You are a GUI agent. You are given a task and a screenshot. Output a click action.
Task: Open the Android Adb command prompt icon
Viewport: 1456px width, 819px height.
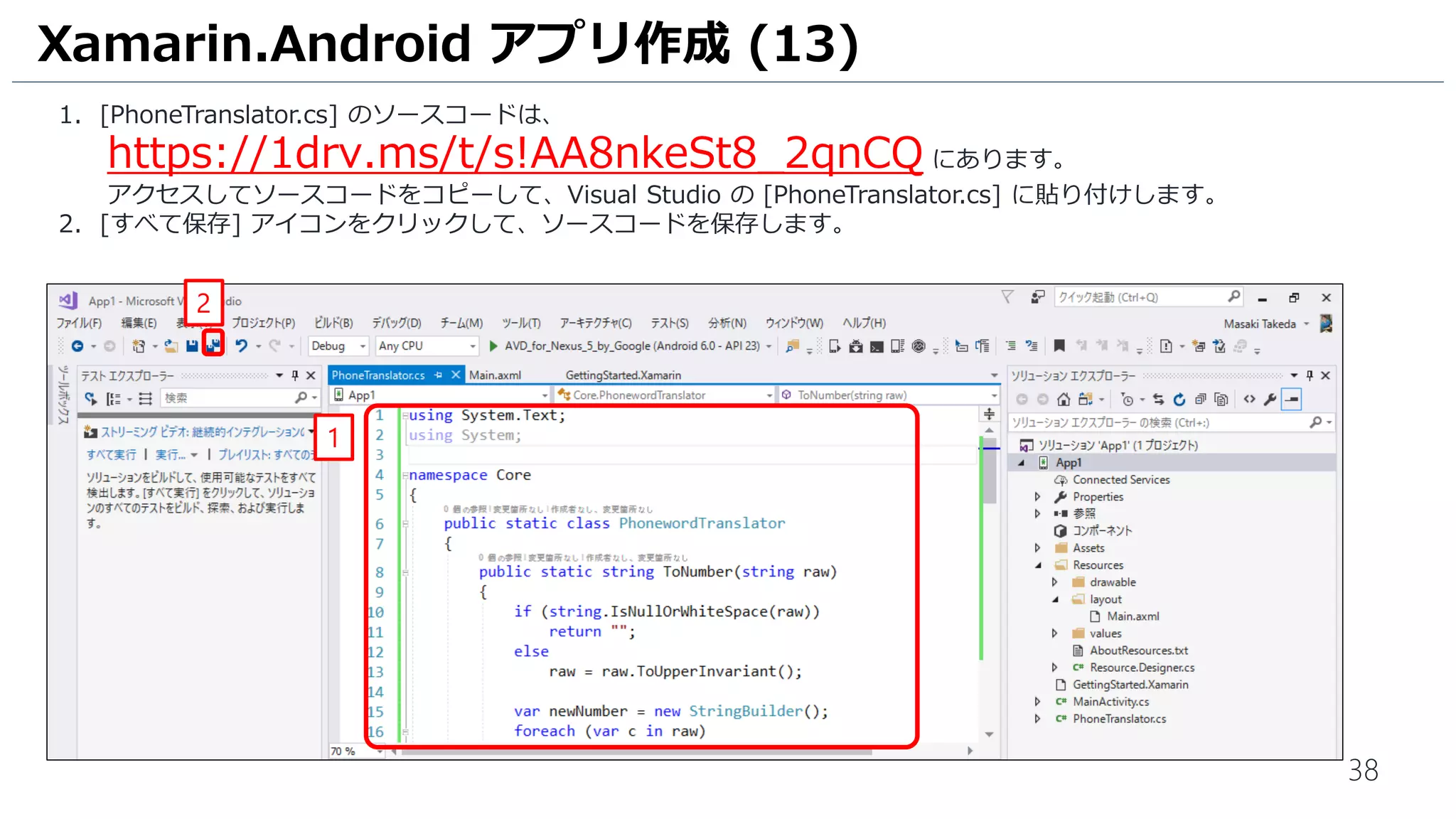(x=877, y=346)
